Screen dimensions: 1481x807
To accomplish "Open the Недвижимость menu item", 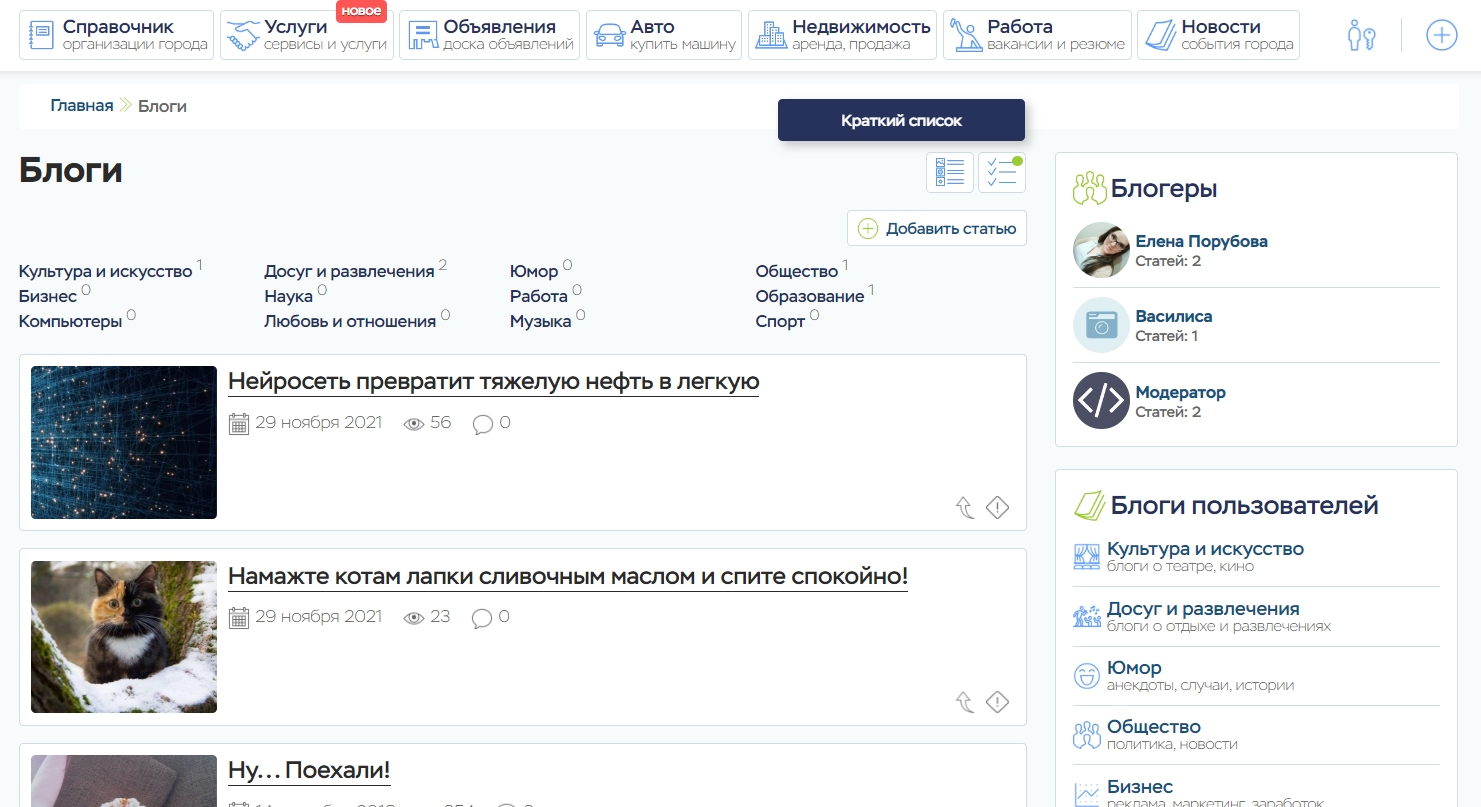I will click(842, 36).
